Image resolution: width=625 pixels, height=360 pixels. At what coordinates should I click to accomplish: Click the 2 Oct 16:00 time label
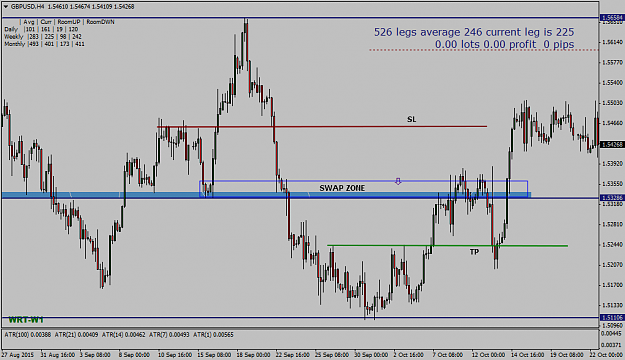pyautogui.click(x=408, y=354)
